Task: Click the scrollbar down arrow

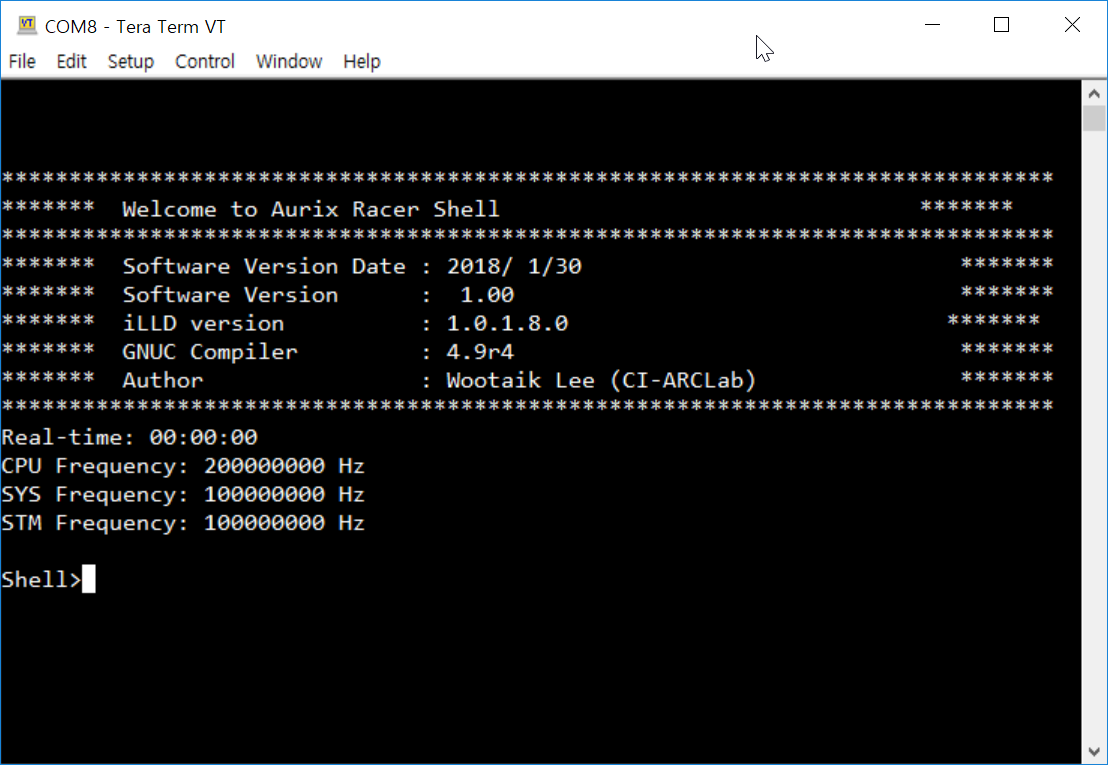Action: point(1094,752)
